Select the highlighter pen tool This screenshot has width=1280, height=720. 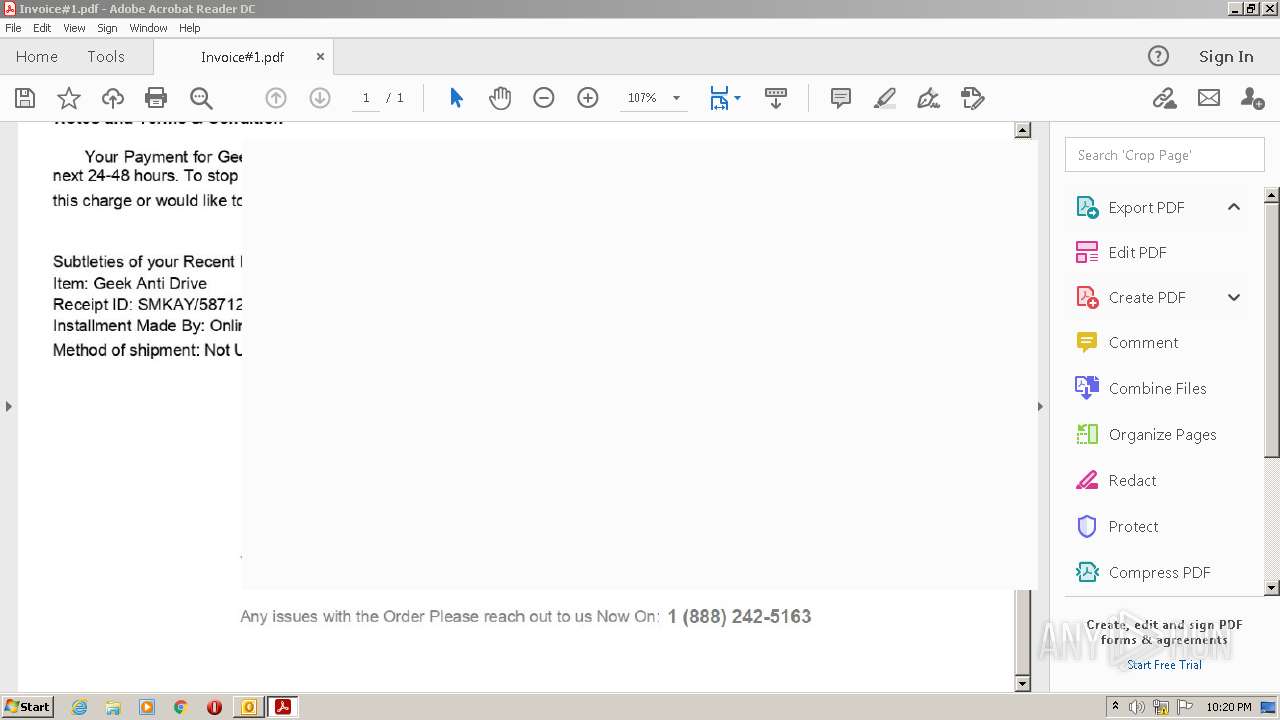(885, 98)
